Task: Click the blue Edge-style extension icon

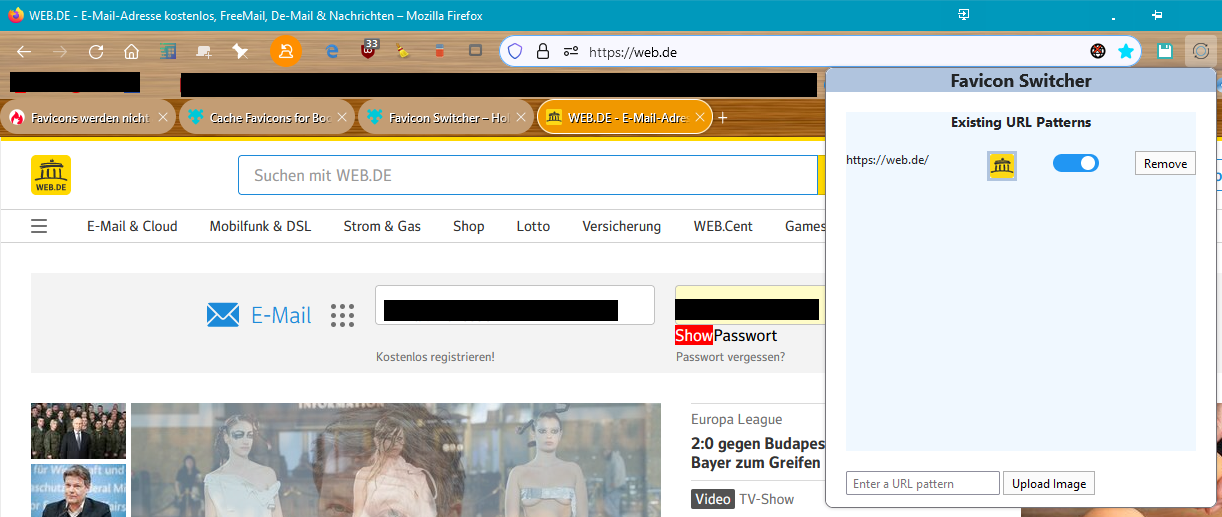Action: coord(334,51)
